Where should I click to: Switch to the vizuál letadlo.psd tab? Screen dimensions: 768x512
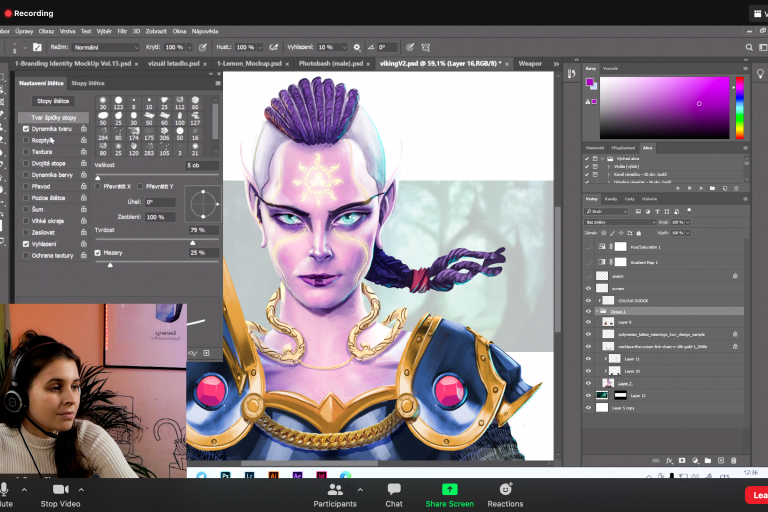175,64
